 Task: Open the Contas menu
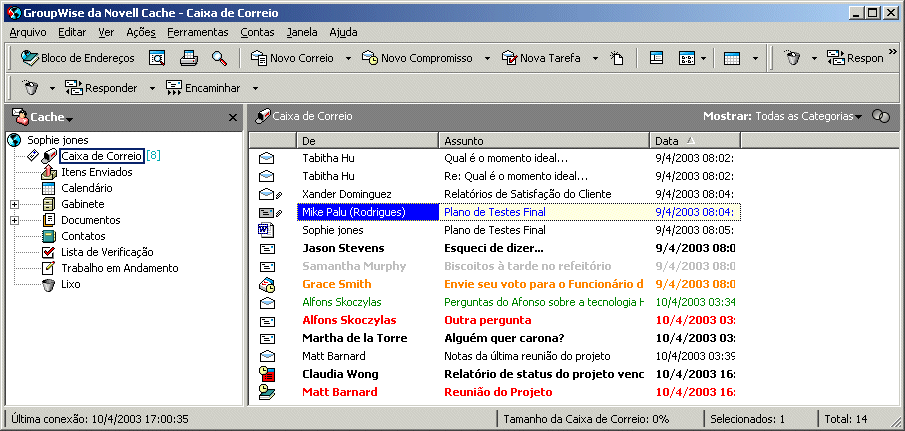(x=257, y=32)
